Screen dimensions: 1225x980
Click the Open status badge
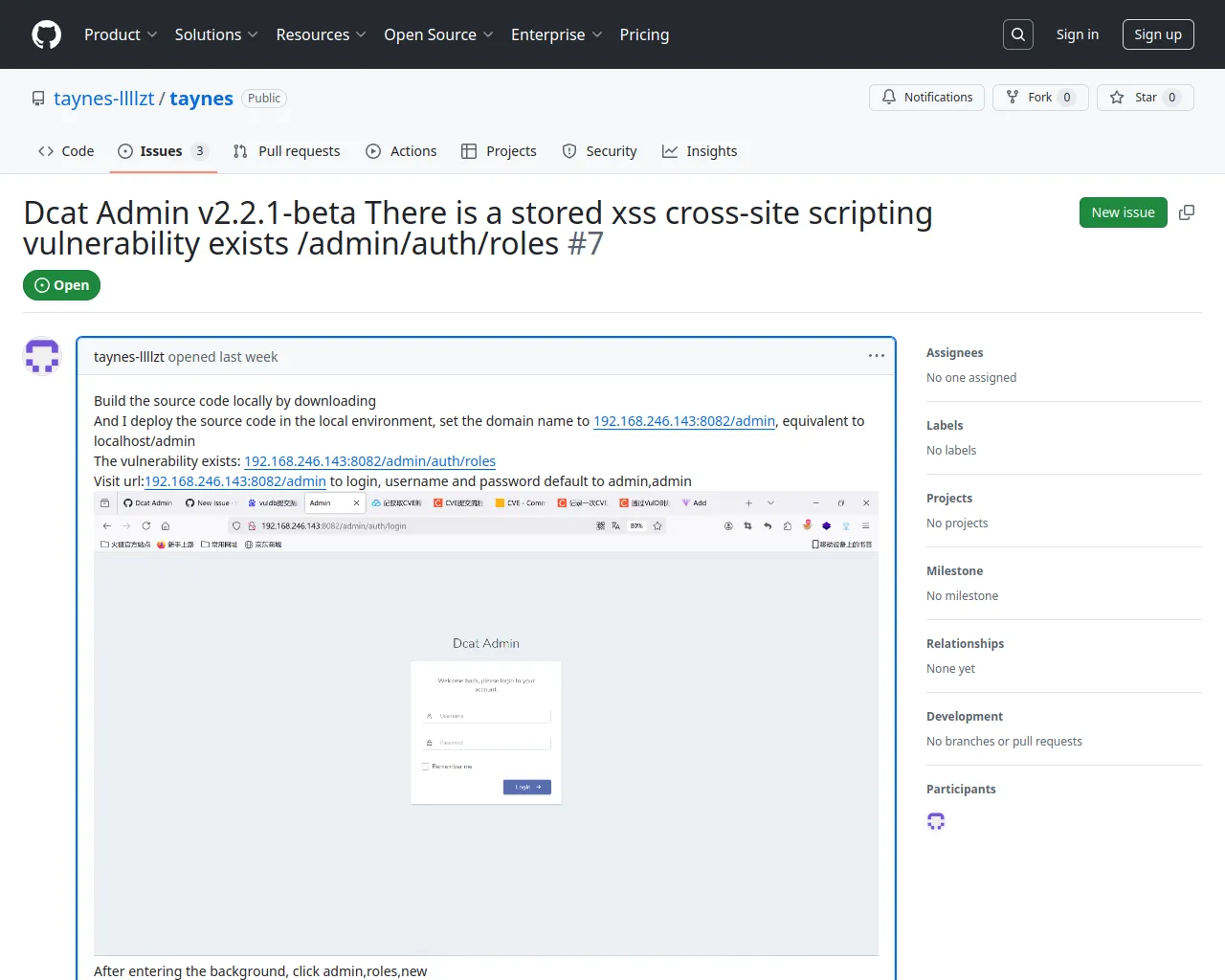(x=62, y=285)
